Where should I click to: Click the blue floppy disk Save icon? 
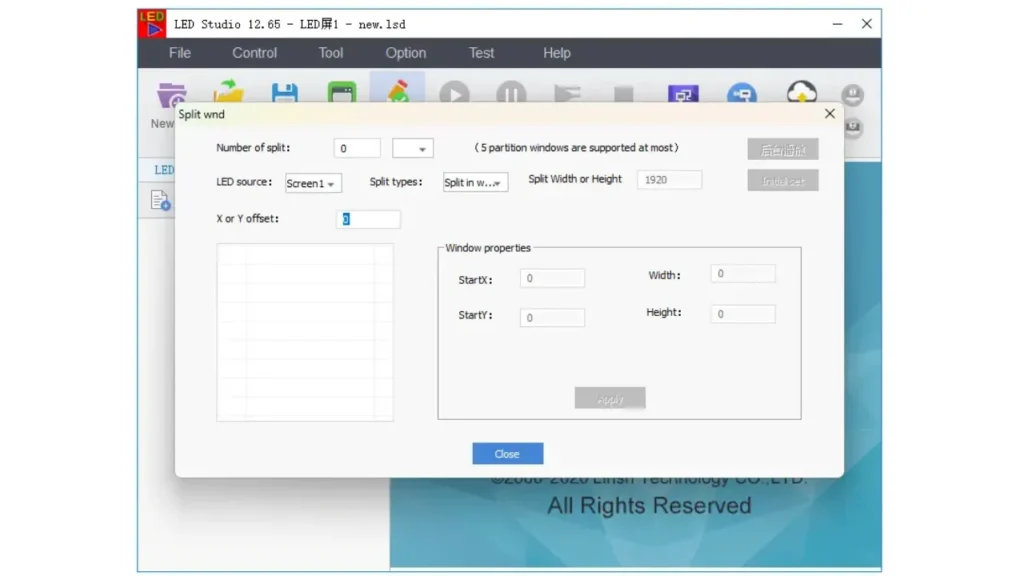(x=285, y=93)
